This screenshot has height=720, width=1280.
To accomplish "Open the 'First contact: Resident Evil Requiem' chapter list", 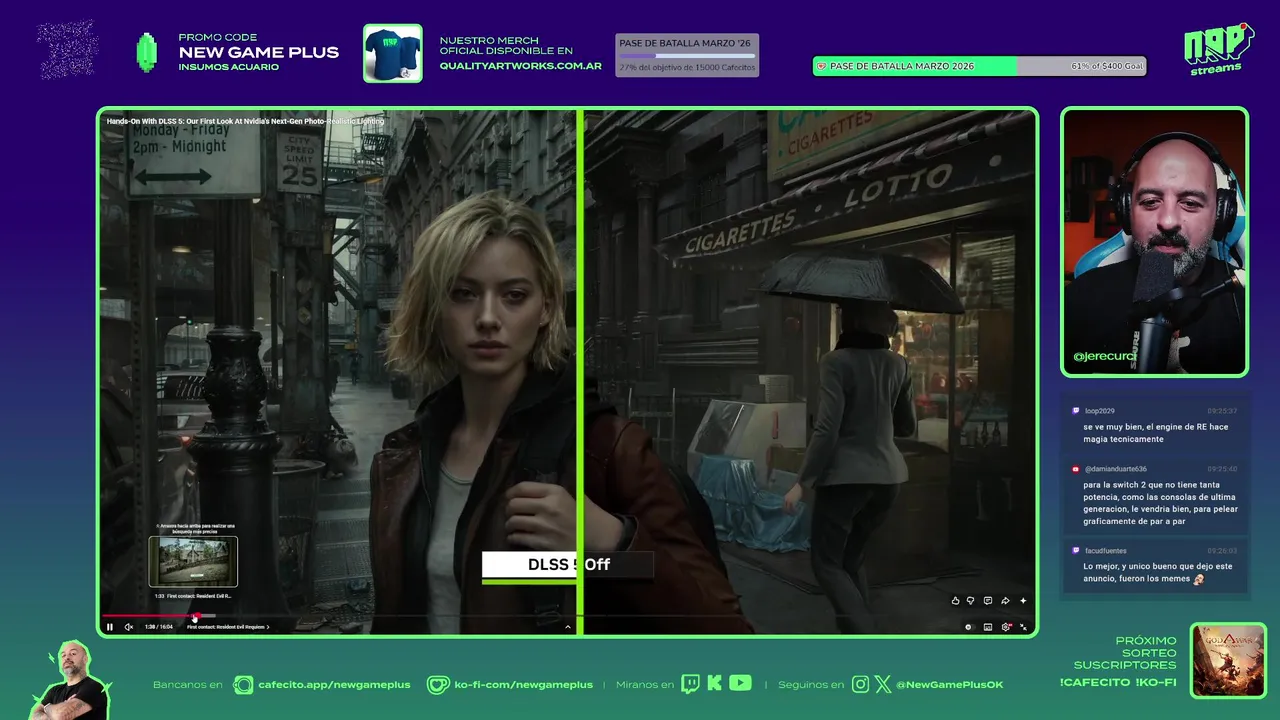I will click(228, 627).
